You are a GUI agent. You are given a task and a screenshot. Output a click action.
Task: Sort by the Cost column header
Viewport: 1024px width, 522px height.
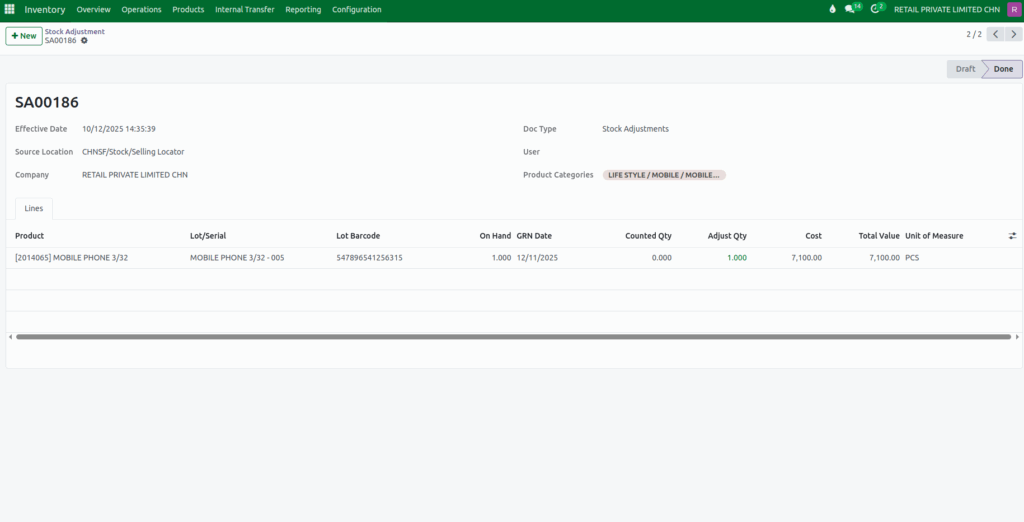point(813,236)
